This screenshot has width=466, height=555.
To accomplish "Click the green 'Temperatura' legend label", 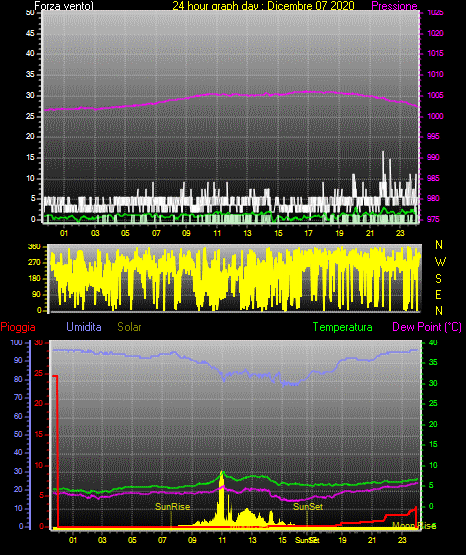I will point(343,327).
